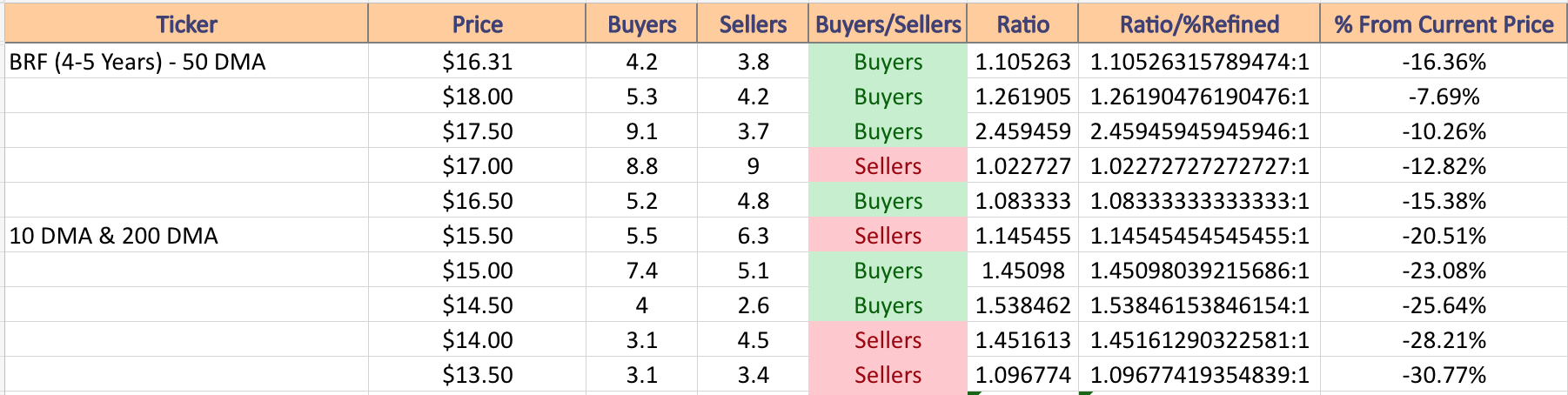Viewport: 1568px width, 395px height.
Task: Select the red Sellers cell for $17.00
Action: pos(888,166)
